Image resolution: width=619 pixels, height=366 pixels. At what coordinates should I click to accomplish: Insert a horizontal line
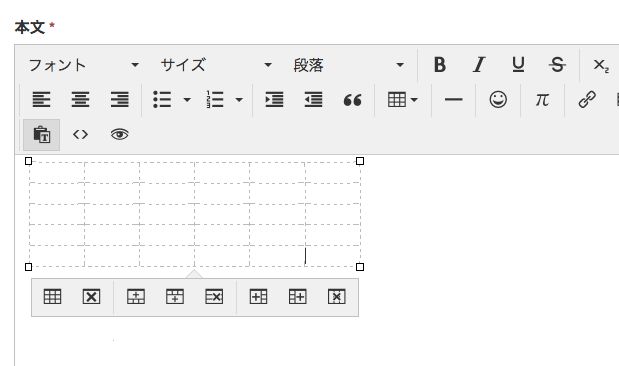click(453, 99)
